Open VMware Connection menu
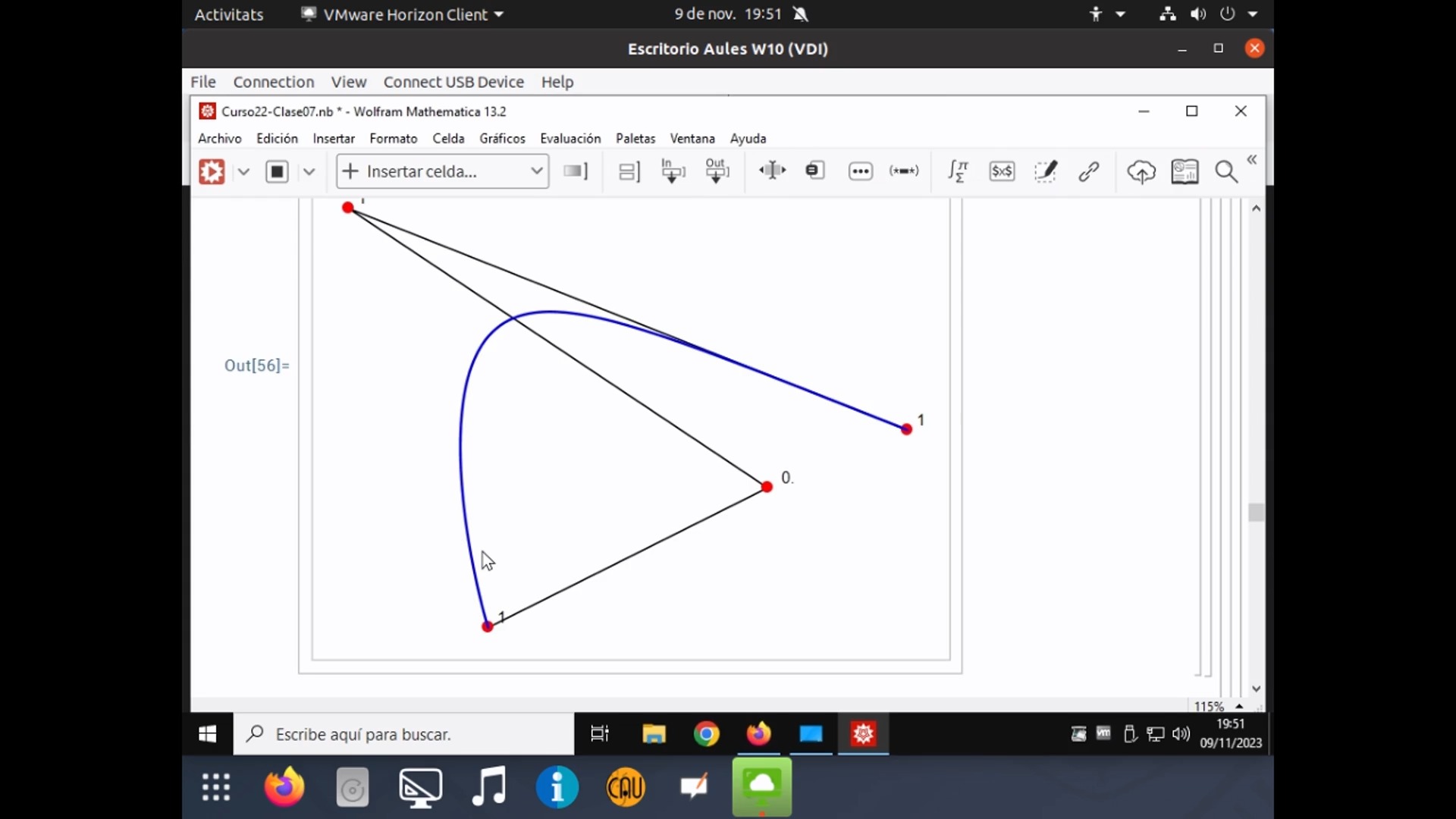Screen dimensions: 1456x819 click(273, 81)
